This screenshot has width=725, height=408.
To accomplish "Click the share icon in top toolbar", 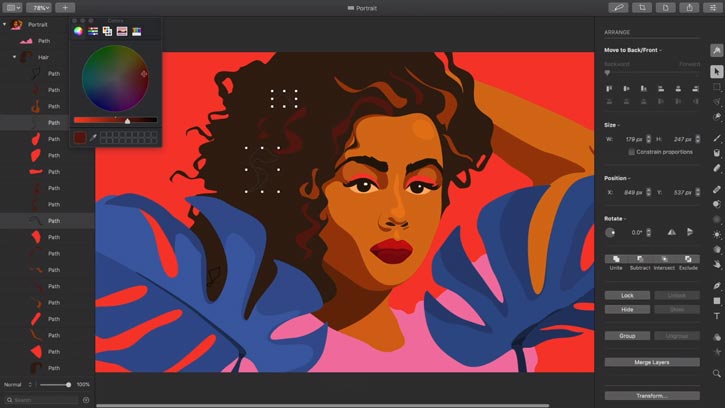I will (x=689, y=7).
